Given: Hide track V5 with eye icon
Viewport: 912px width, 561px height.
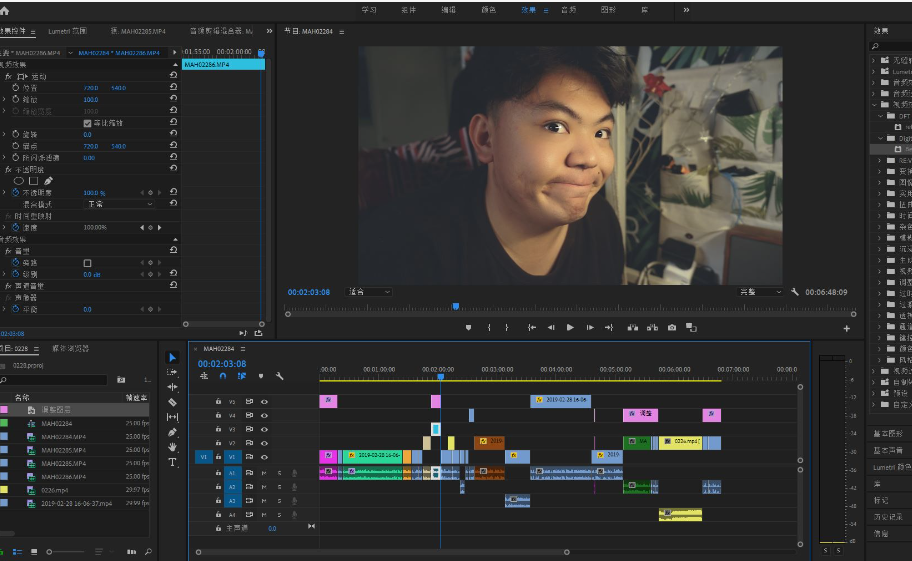Looking at the screenshot, I should (x=264, y=402).
